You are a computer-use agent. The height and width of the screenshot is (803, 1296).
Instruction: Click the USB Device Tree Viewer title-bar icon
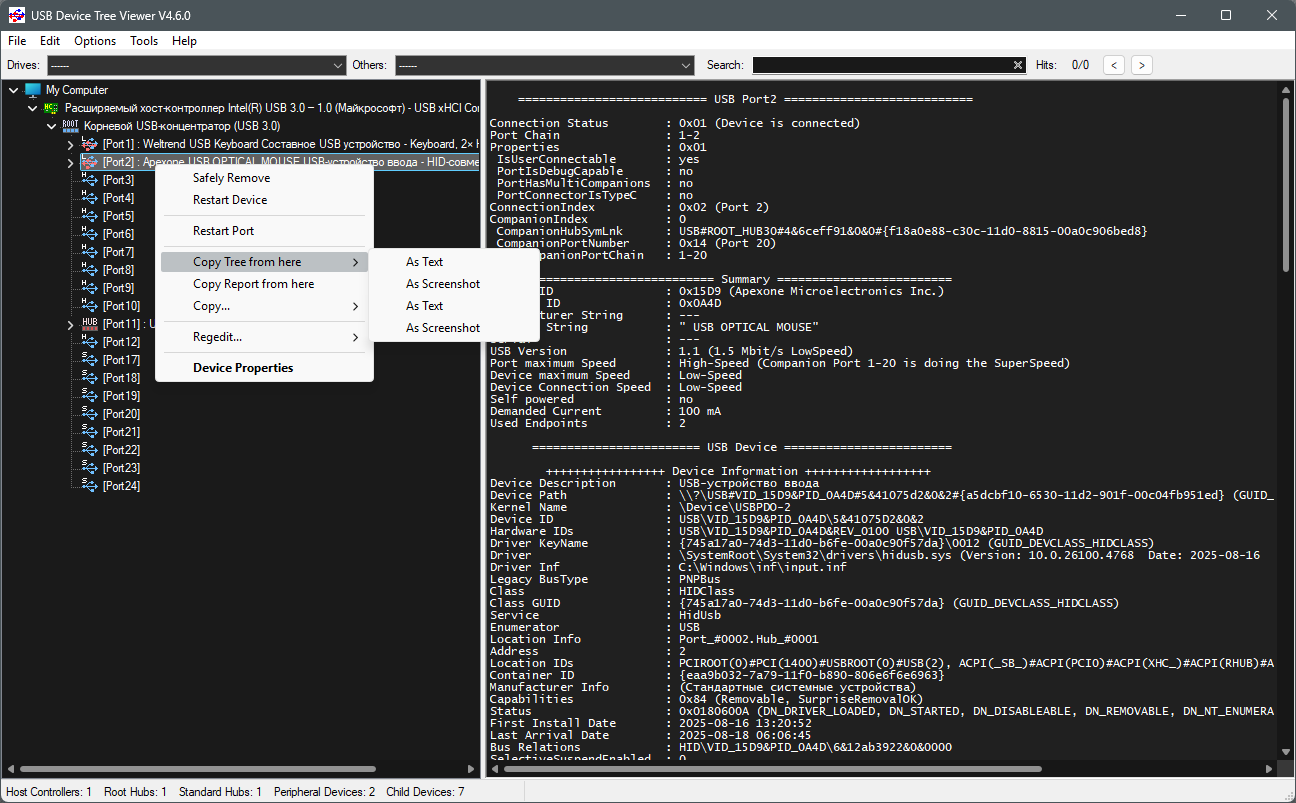coord(15,15)
